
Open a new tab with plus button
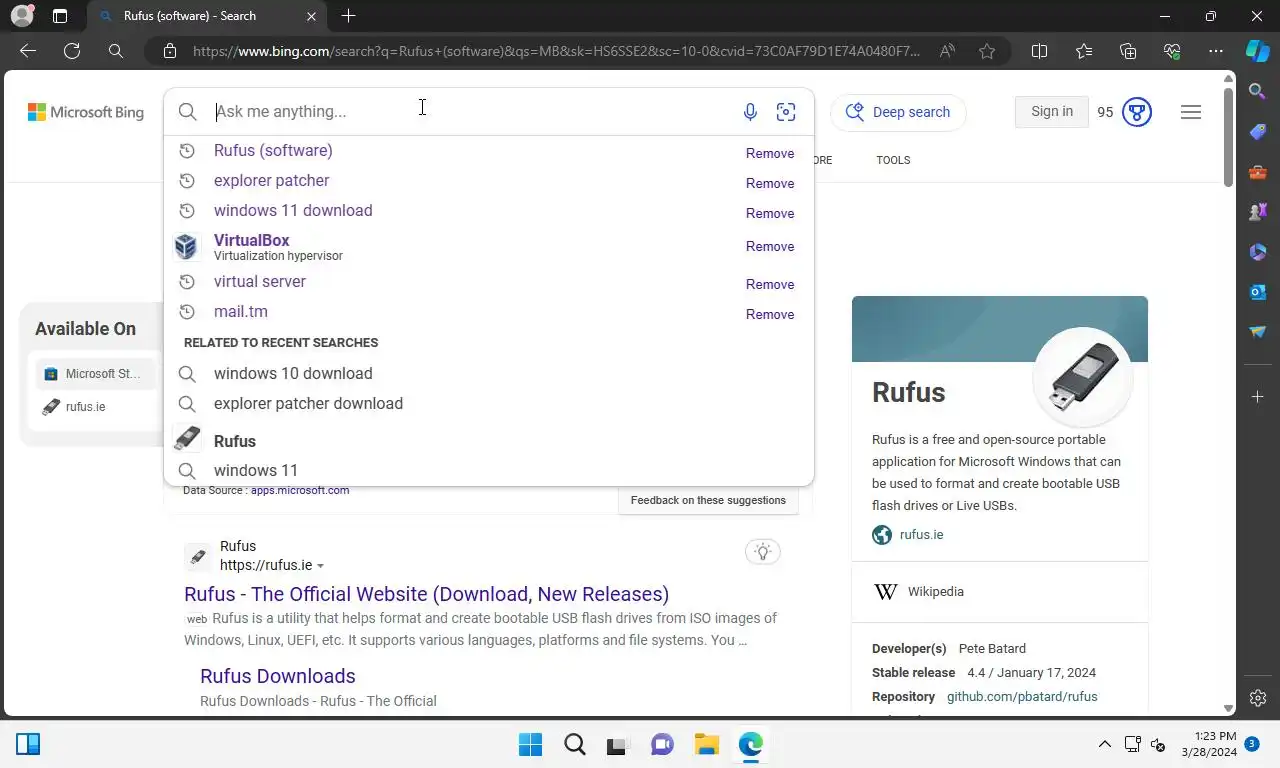coord(348,16)
